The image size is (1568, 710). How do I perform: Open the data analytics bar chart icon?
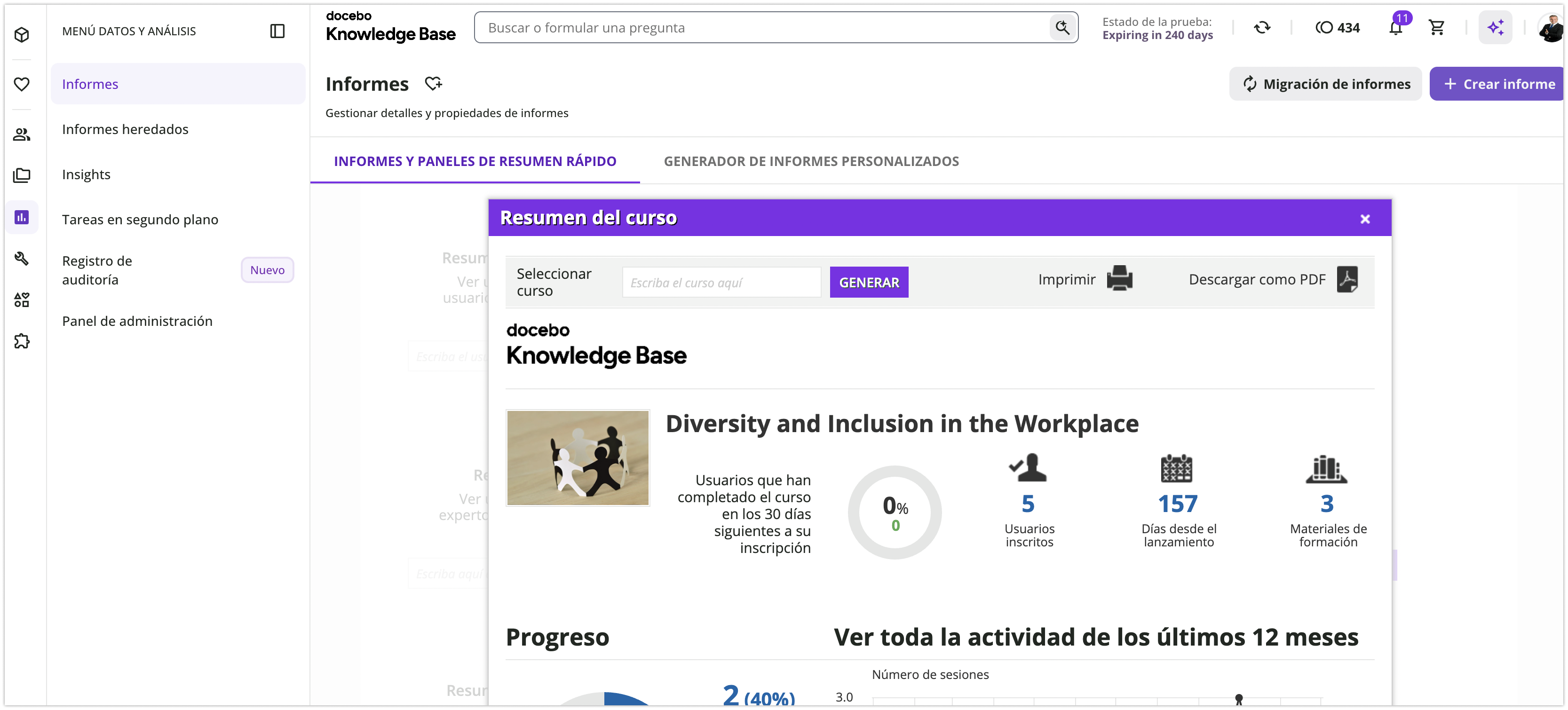point(22,217)
